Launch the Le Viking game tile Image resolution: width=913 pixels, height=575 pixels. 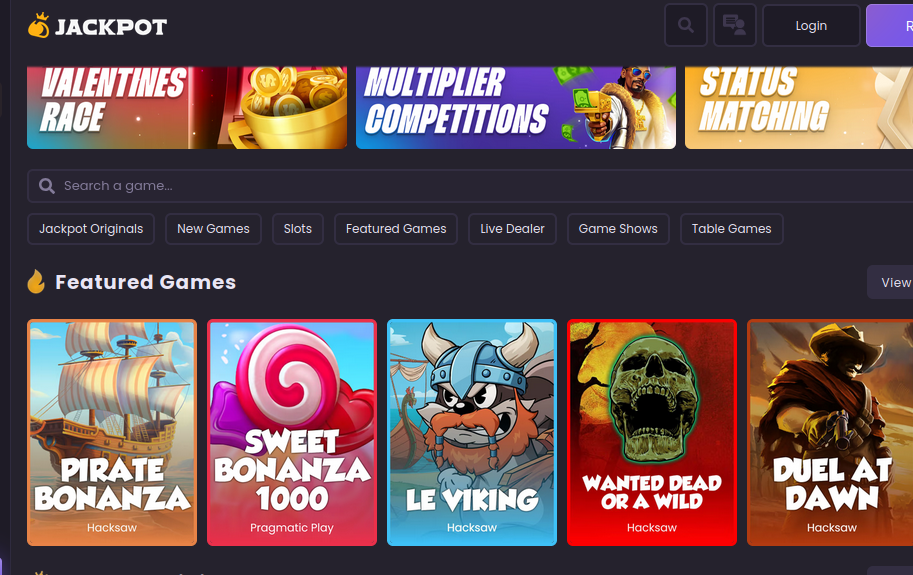(x=472, y=432)
